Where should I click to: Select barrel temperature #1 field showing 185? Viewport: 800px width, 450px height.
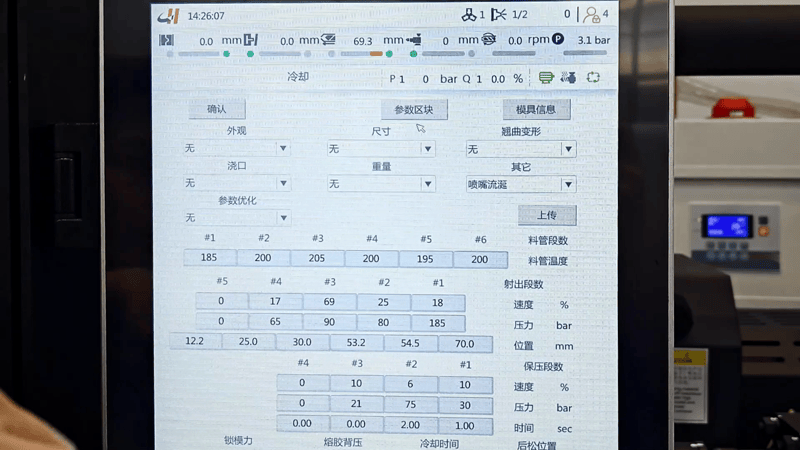click(209, 259)
